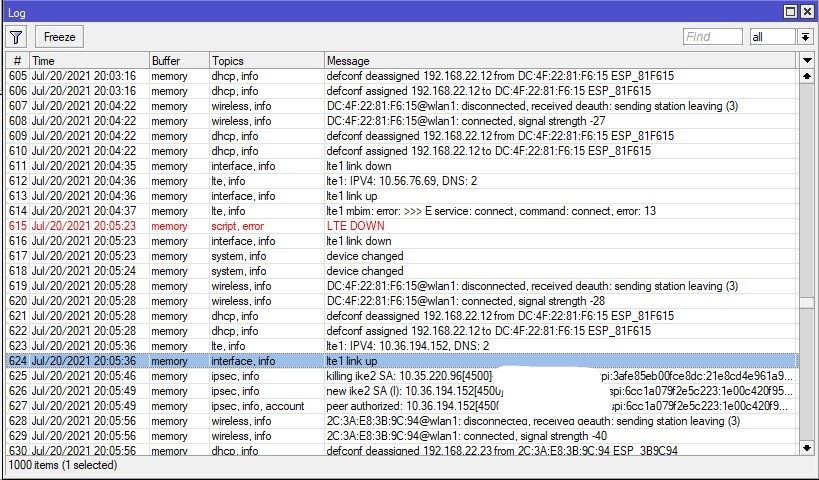Sort by the Time column header
819x480 pixels.
coord(88,61)
